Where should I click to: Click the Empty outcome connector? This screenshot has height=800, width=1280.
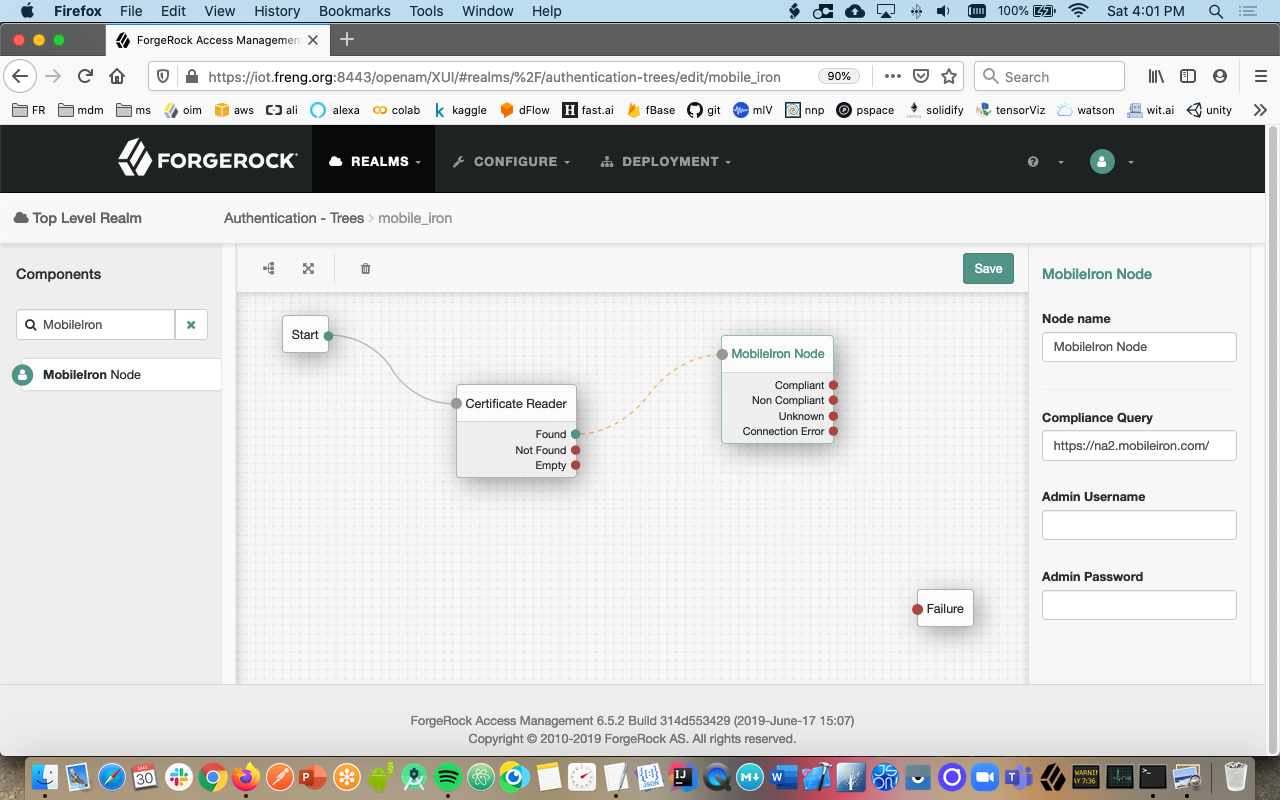tap(575, 465)
